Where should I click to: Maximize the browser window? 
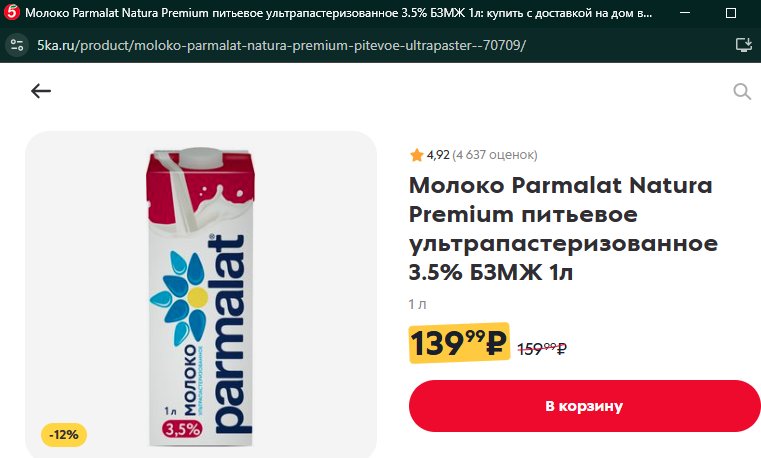[730, 13]
